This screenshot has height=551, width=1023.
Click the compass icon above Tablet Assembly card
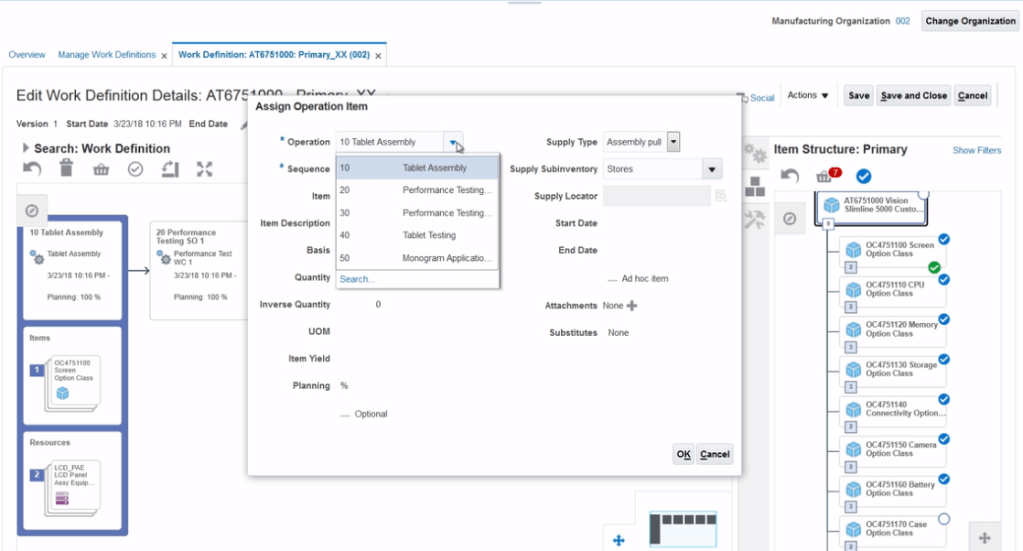coord(32,210)
